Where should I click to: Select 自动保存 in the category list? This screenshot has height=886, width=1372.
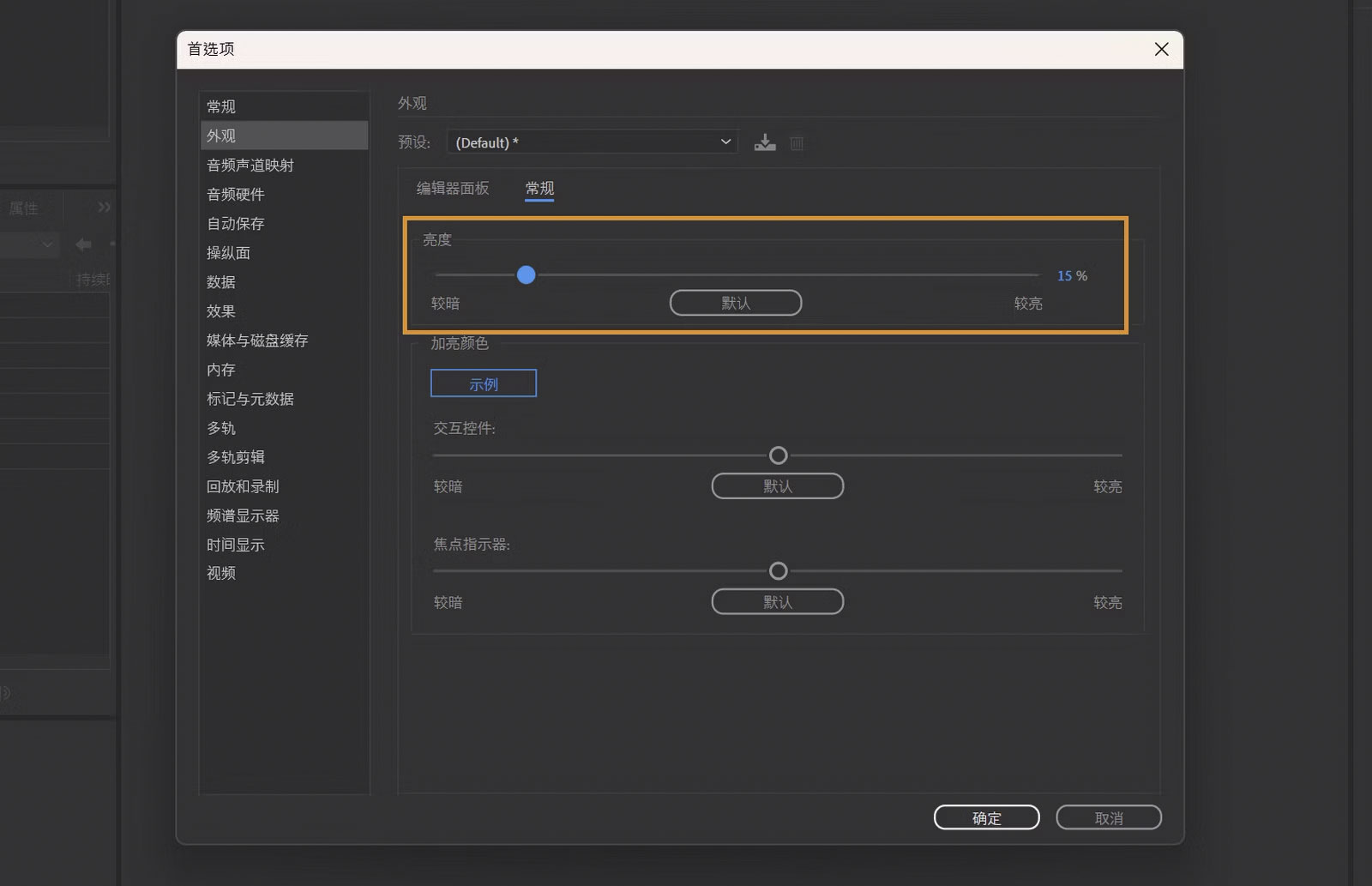click(x=236, y=224)
